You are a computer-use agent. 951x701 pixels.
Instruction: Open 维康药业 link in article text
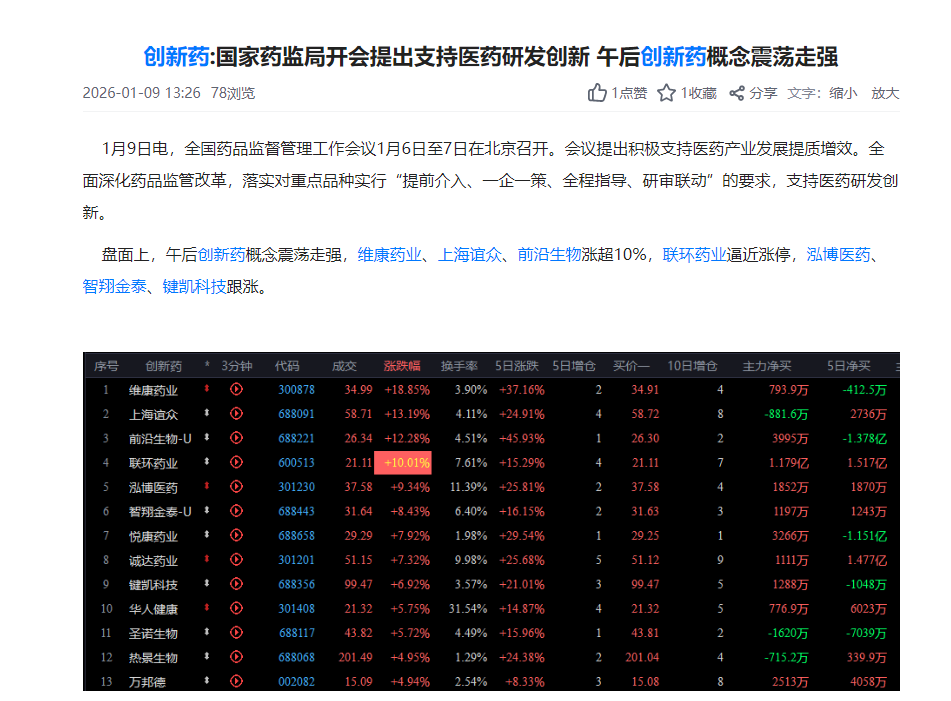[x=389, y=255]
